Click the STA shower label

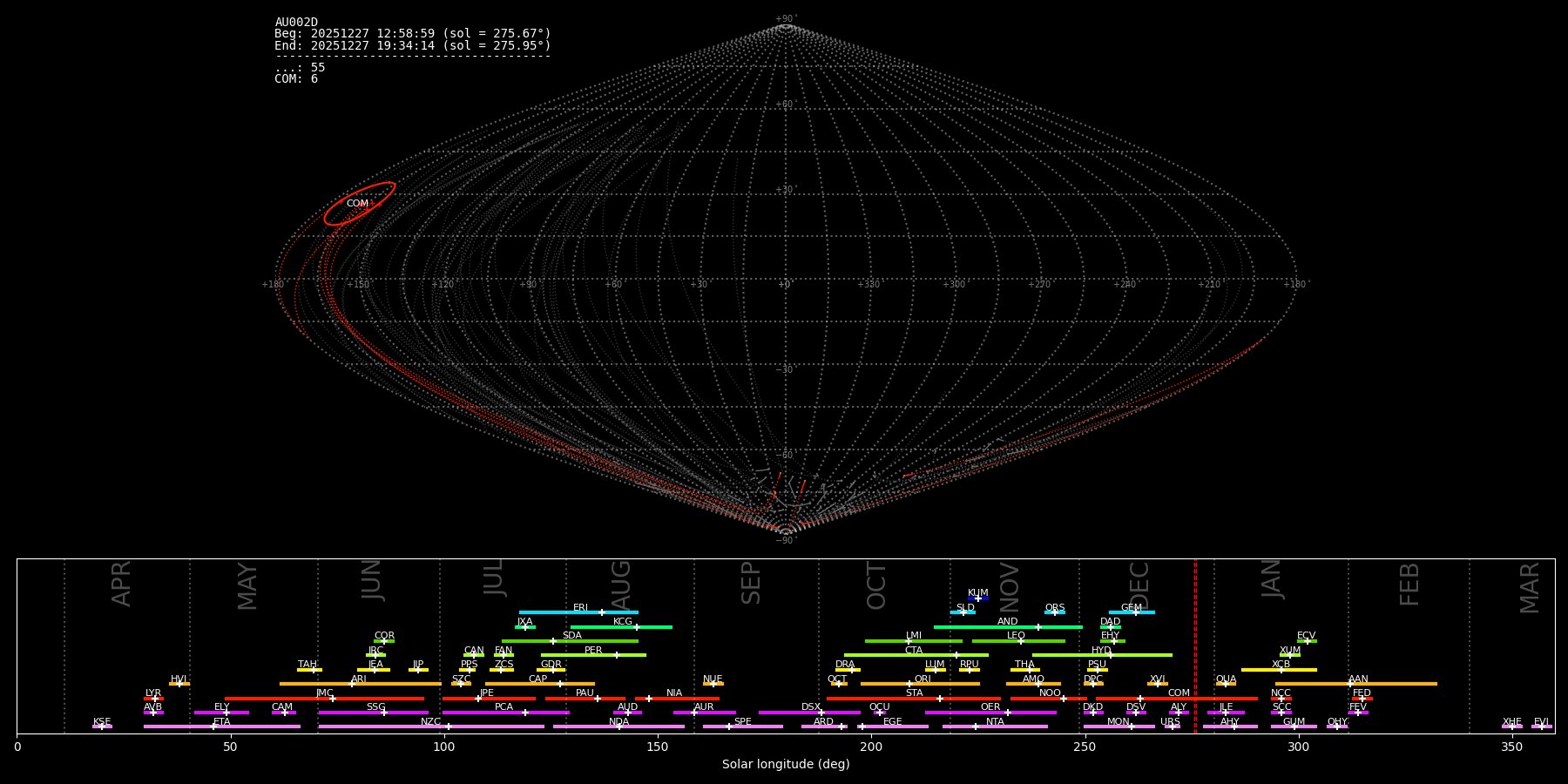pyautogui.click(x=915, y=693)
